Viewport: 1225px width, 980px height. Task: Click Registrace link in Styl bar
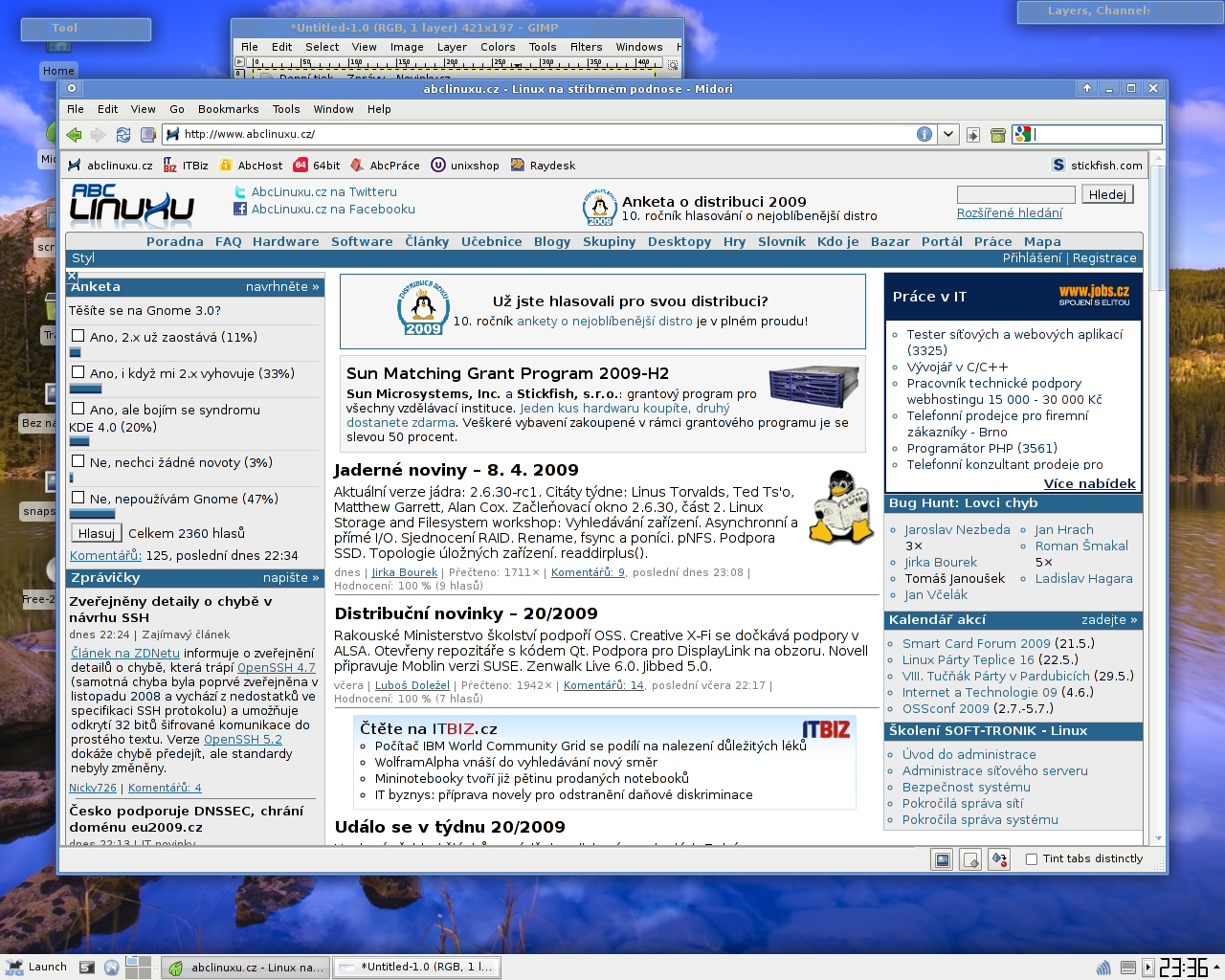coord(1104,257)
